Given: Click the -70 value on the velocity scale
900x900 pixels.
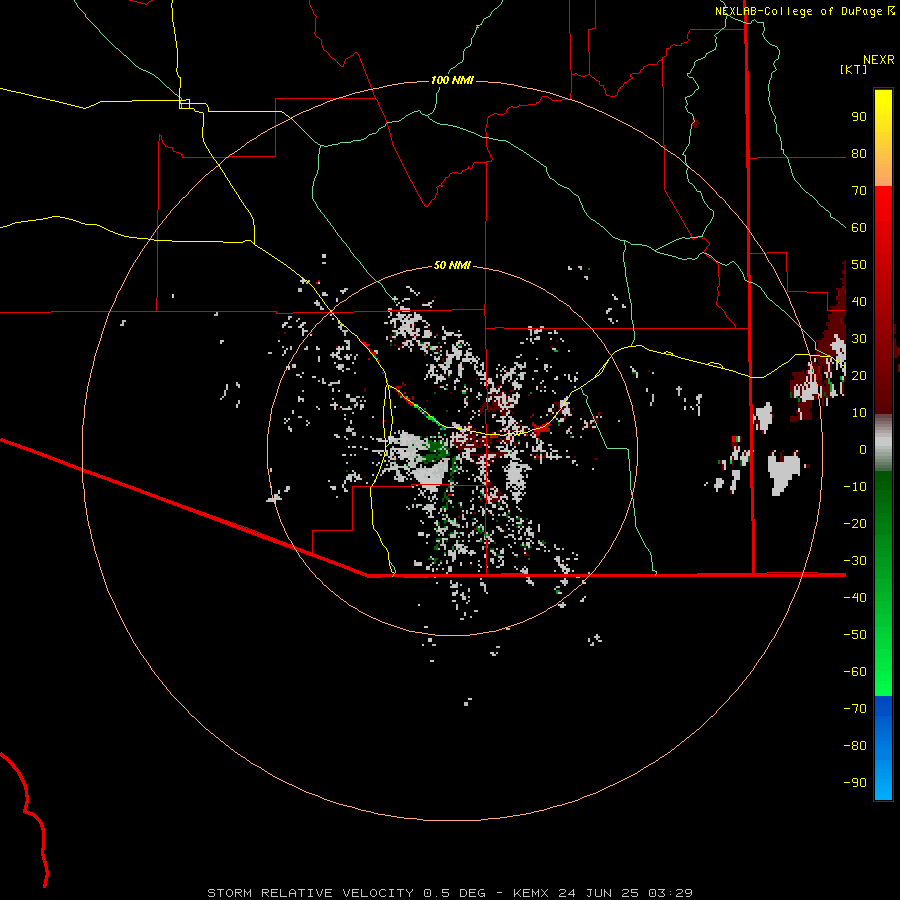Looking at the screenshot, I should pos(855,709).
